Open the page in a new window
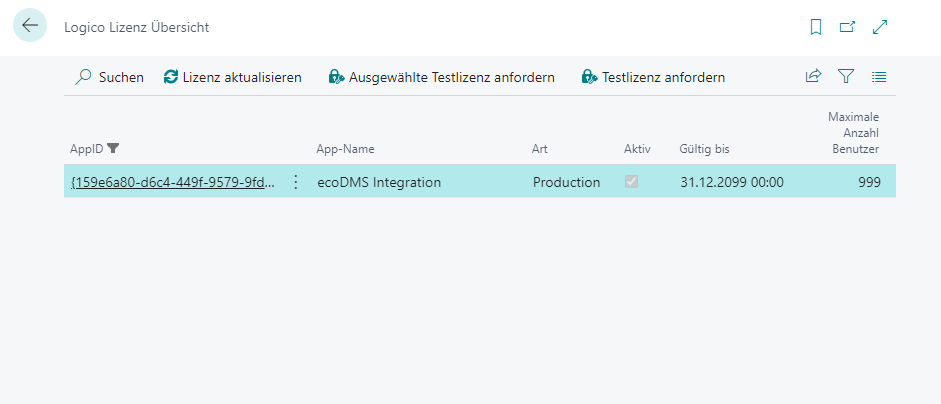The image size is (941, 404). 847,27
